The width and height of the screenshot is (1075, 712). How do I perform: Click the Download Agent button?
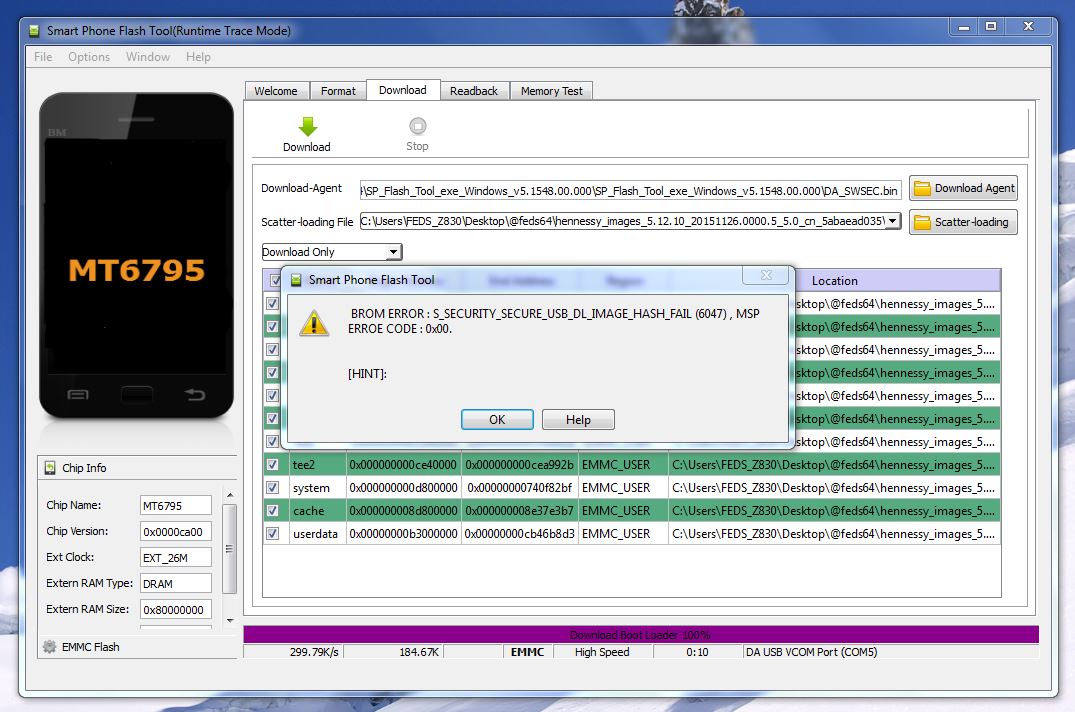[x=963, y=188]
